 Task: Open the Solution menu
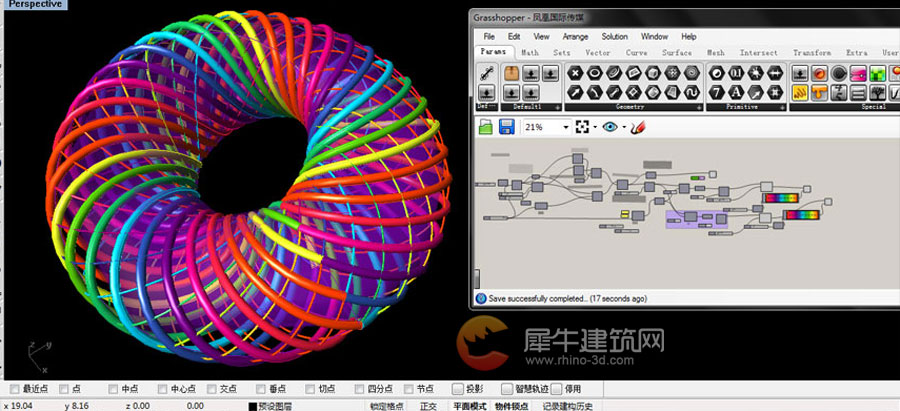(x=614, y=36)
